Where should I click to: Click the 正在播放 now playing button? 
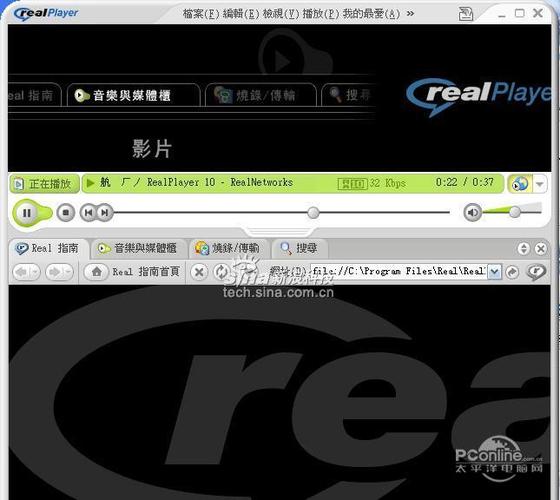pyautogui.click(x=44, y=184)
